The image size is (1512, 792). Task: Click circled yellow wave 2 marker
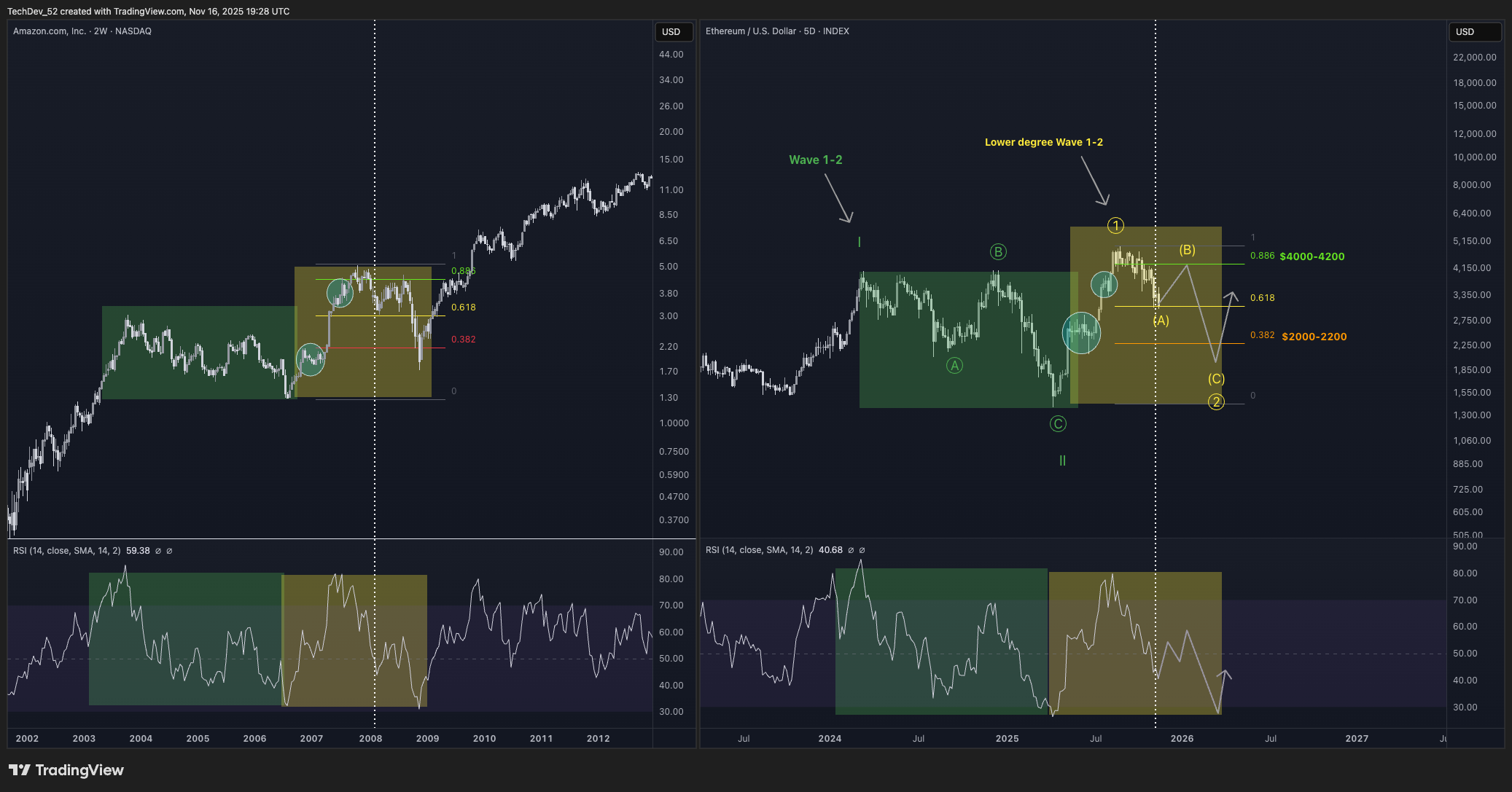pyautogui.click(x=1216, y=402)
